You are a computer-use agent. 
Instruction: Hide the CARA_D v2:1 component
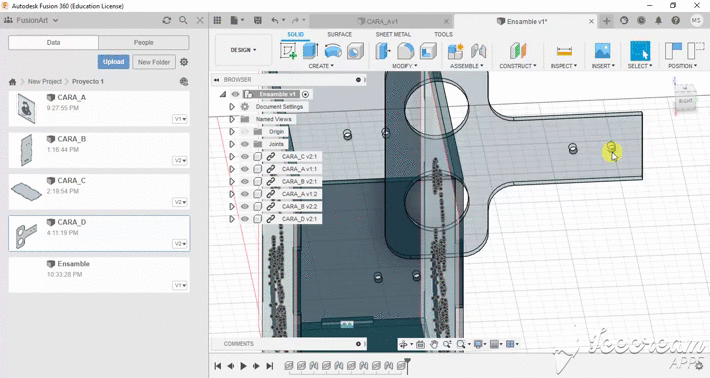click(245, 219)
